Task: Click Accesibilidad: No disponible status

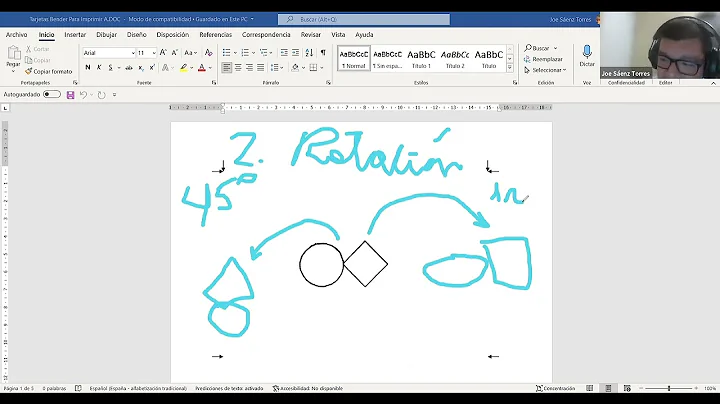Action: click(x=308, y=388)
